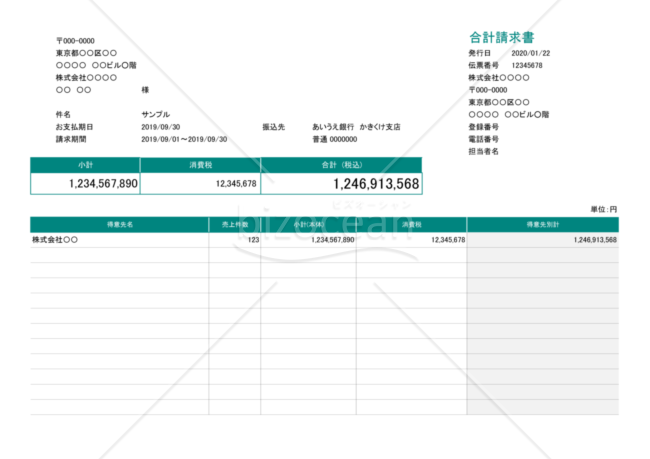Click the 売上件数 column header

click(235, 225)
